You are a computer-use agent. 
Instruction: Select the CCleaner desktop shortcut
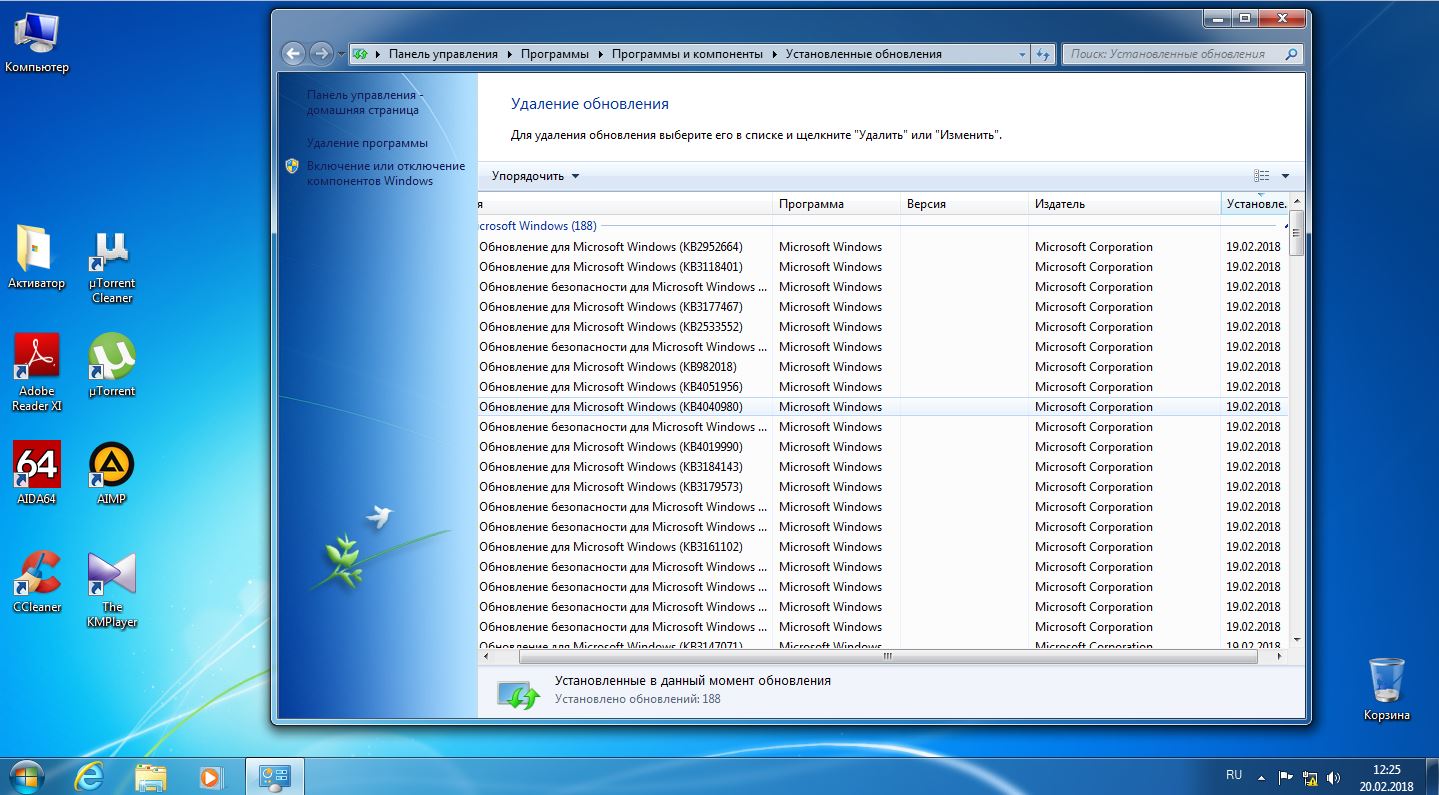(37, 581)
